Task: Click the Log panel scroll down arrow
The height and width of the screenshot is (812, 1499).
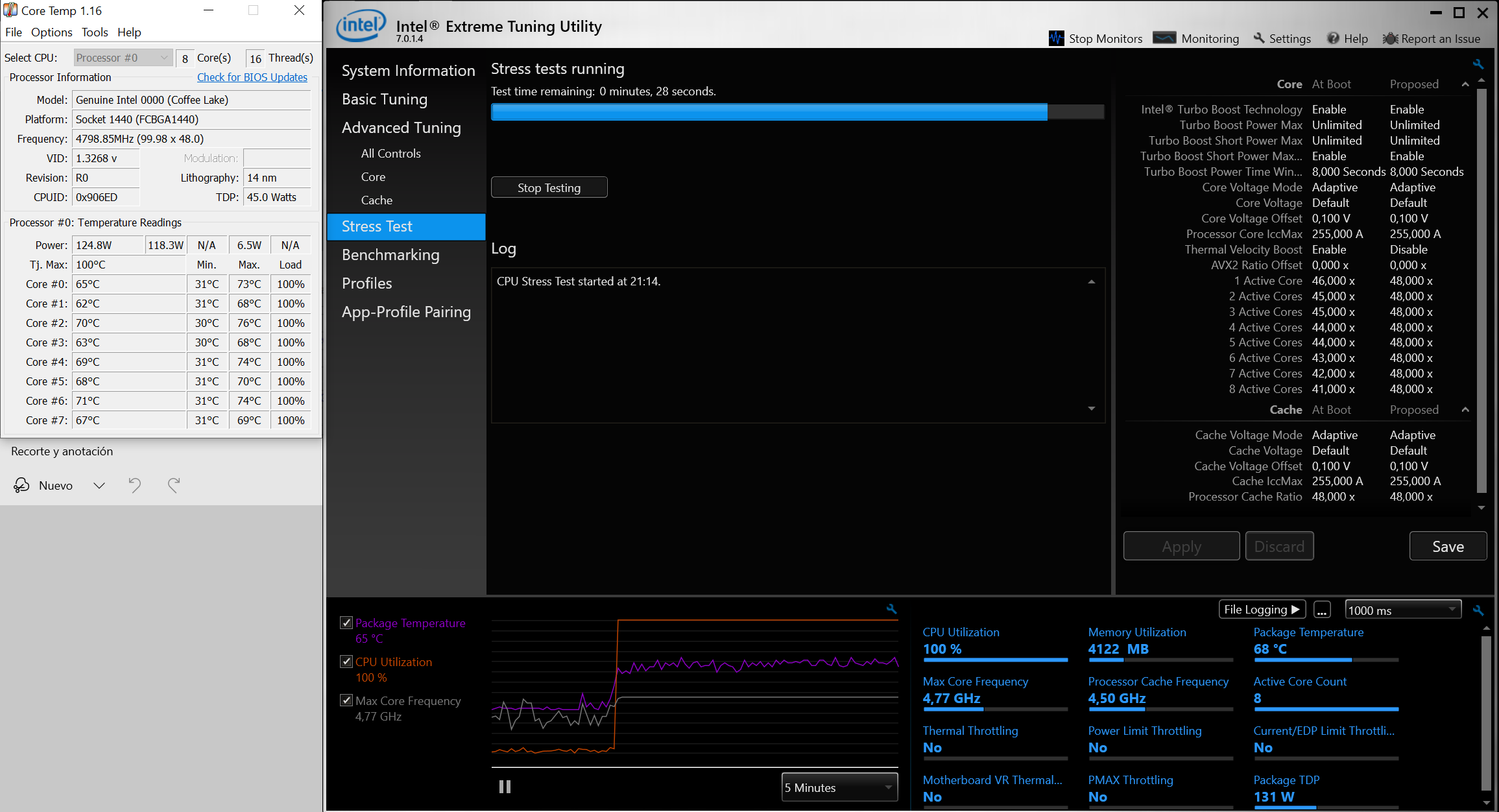Action: [x=1092, y=409]
